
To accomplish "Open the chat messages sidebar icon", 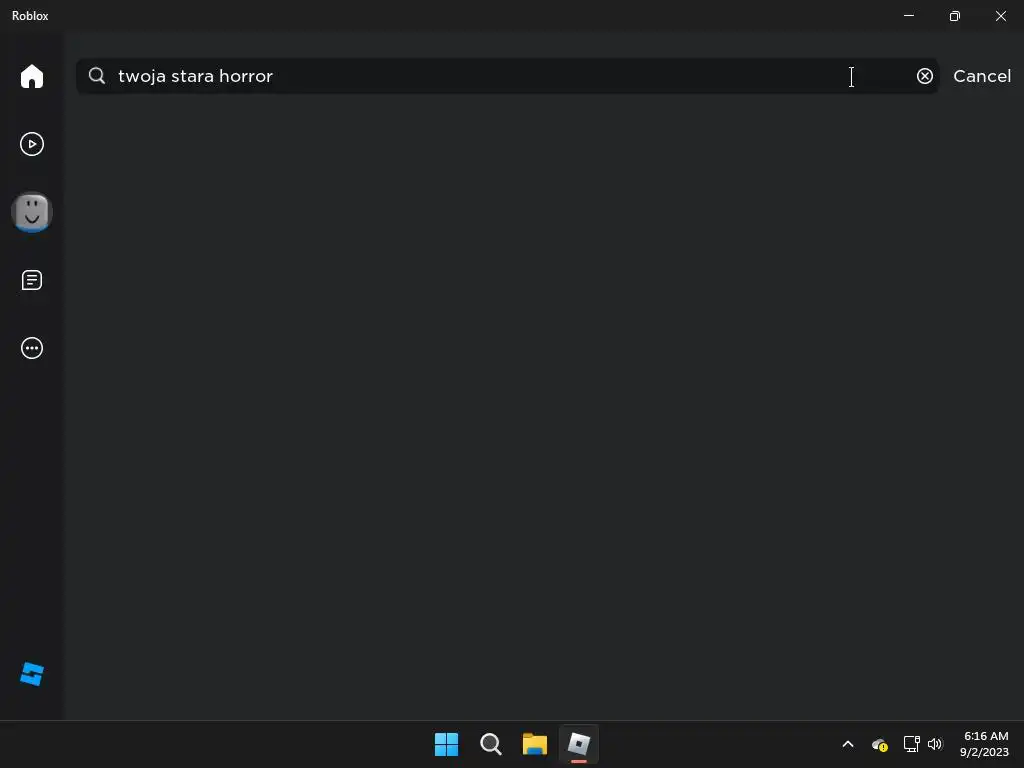I will [x=31, y=280].
